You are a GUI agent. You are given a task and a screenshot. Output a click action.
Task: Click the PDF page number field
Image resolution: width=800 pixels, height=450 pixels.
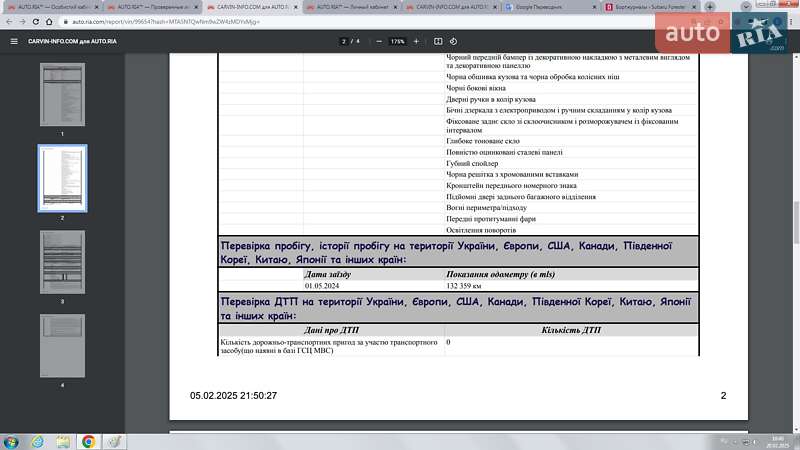pos(344,41)
